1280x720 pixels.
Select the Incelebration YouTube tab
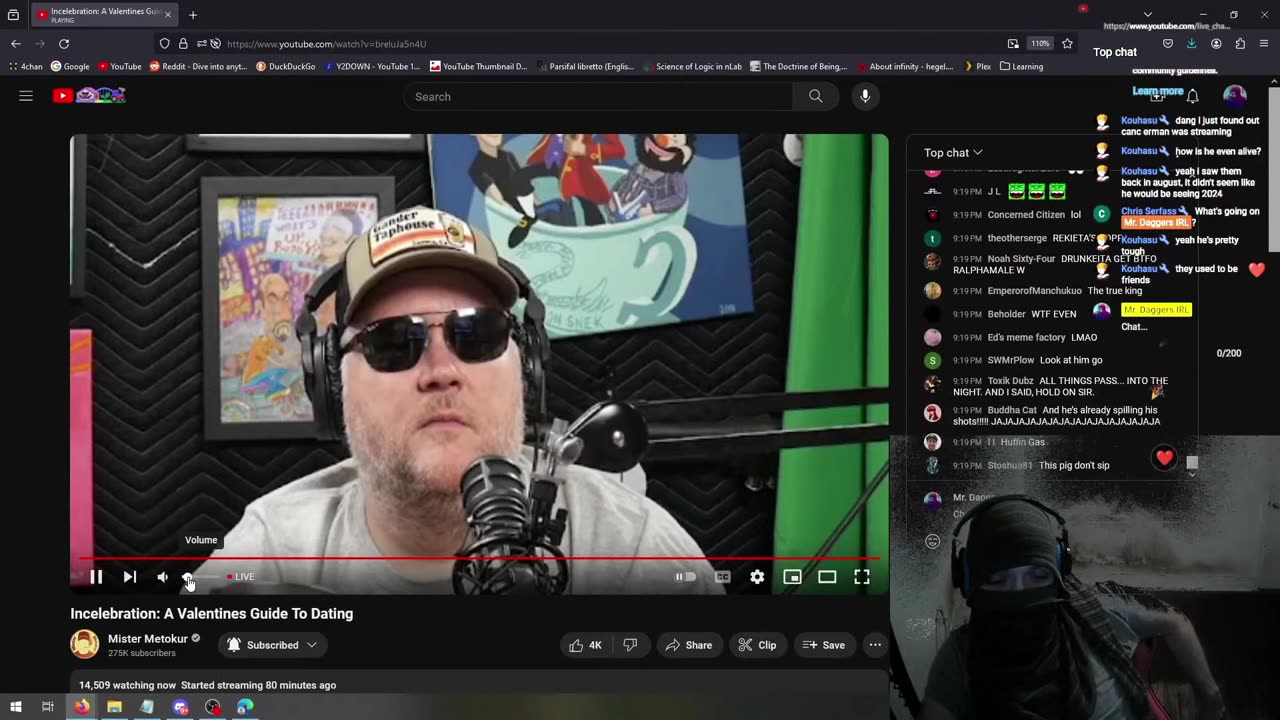[104, 15]
